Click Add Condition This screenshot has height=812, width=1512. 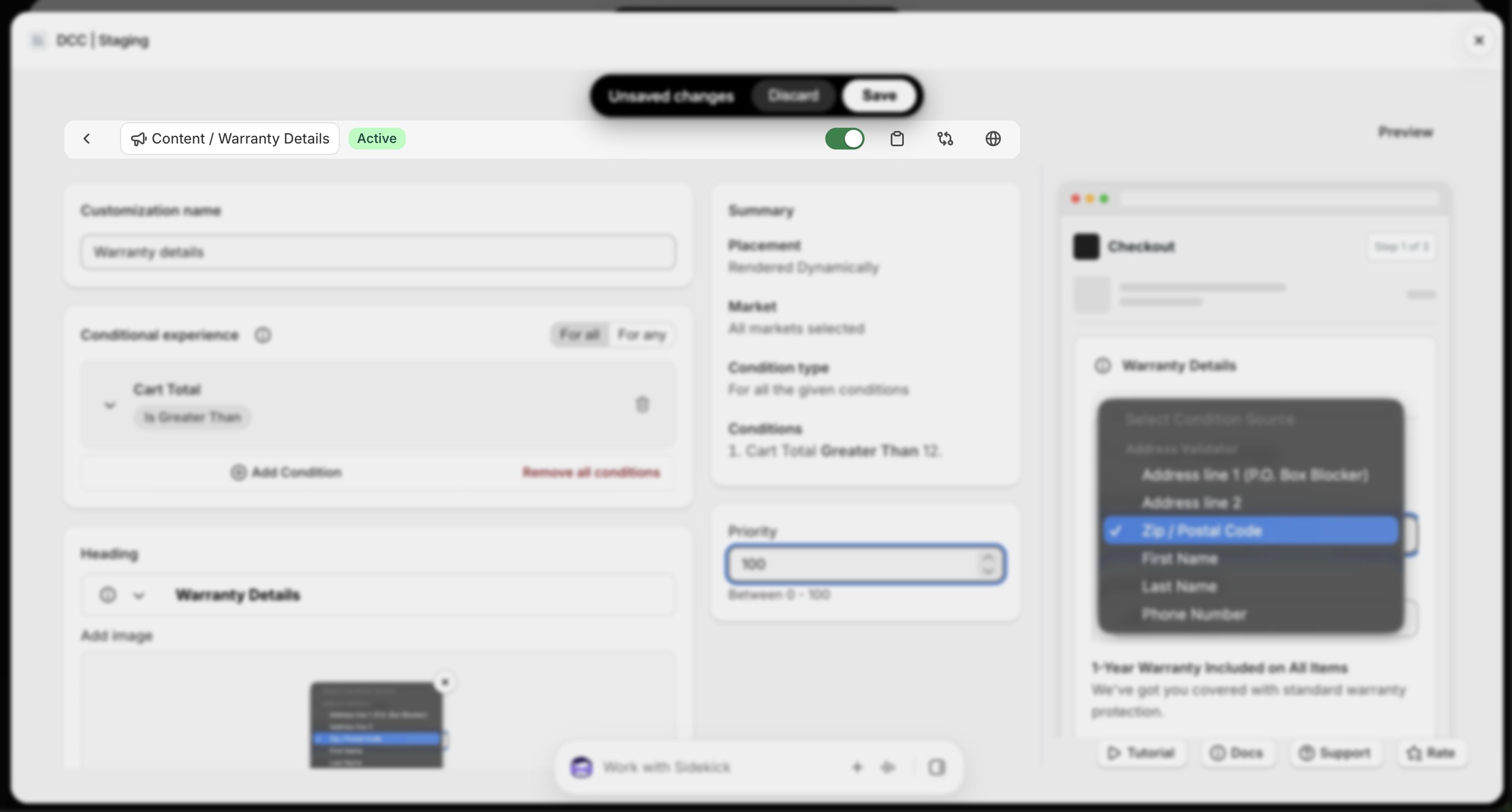pos(286,473)
